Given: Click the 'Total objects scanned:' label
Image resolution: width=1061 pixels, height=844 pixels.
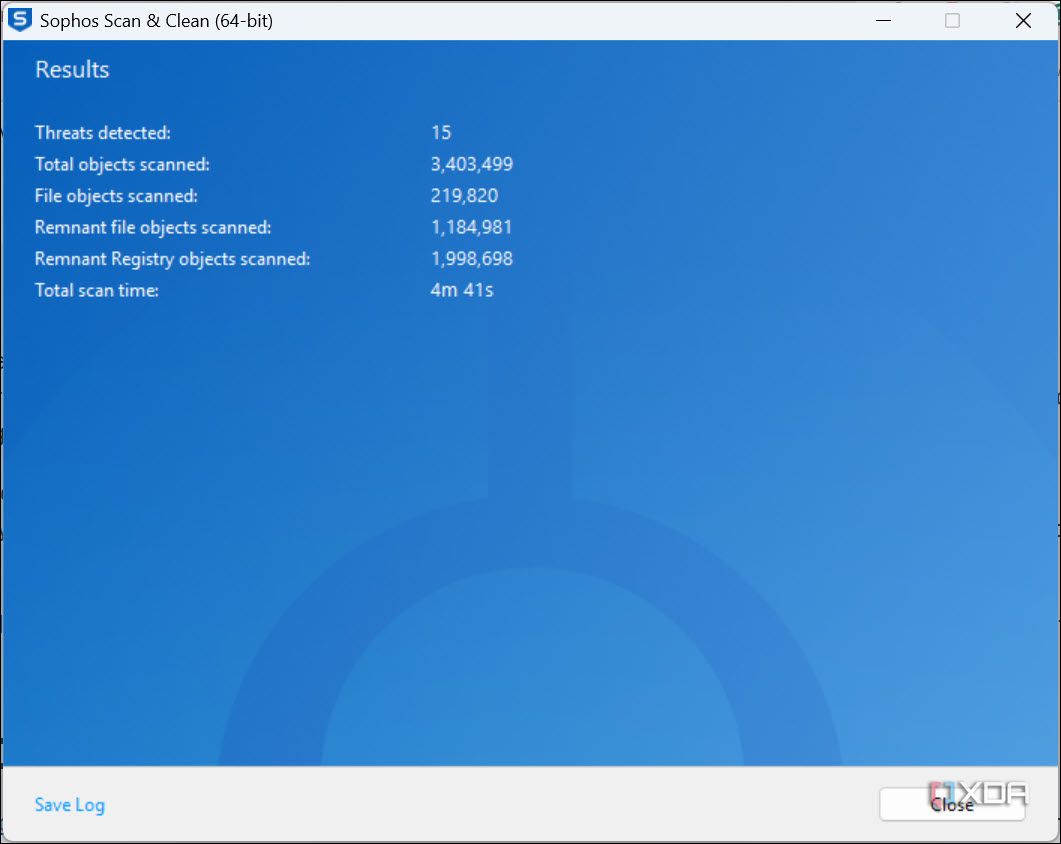Looking at the screenshot, I should [122, 164].
